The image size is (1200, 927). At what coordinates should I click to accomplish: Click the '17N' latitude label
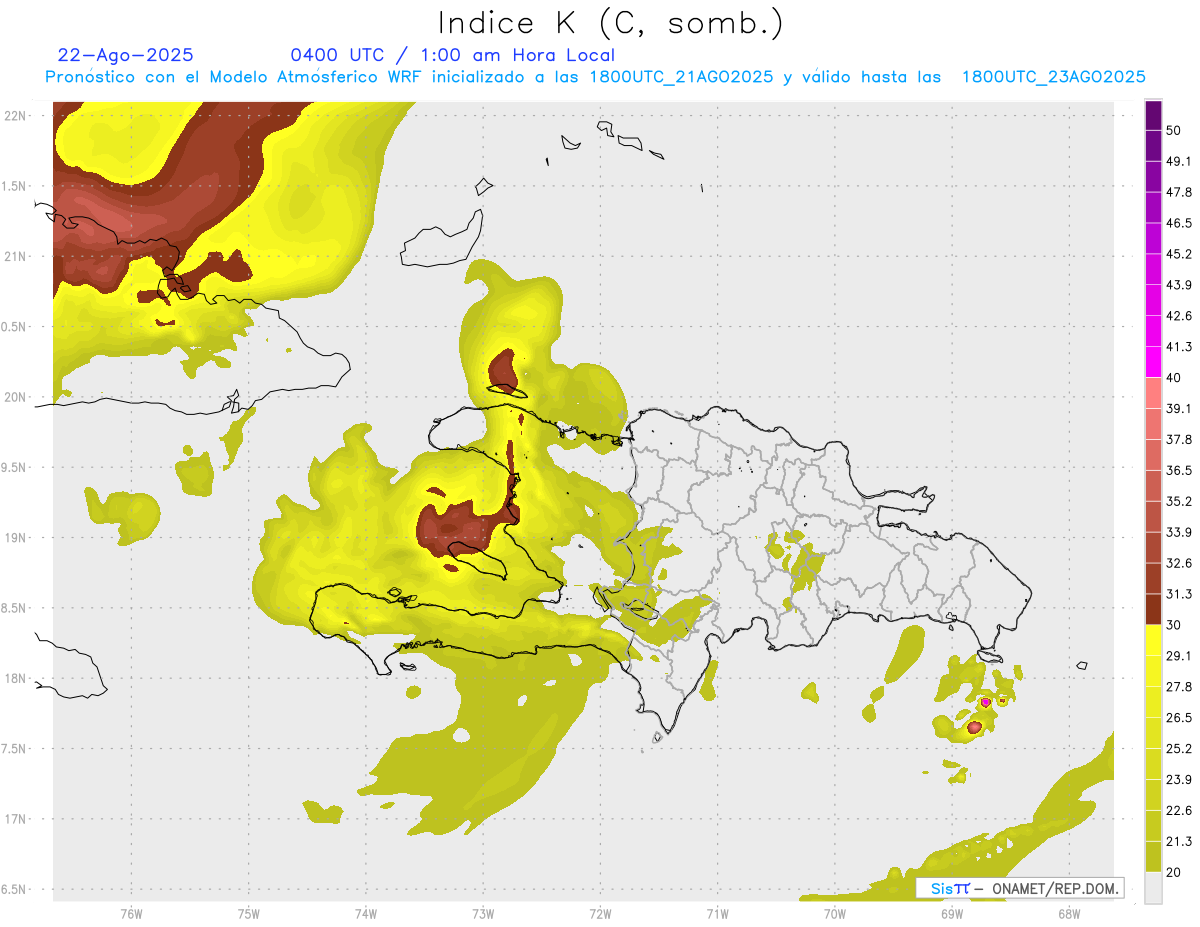coord(15,819)
